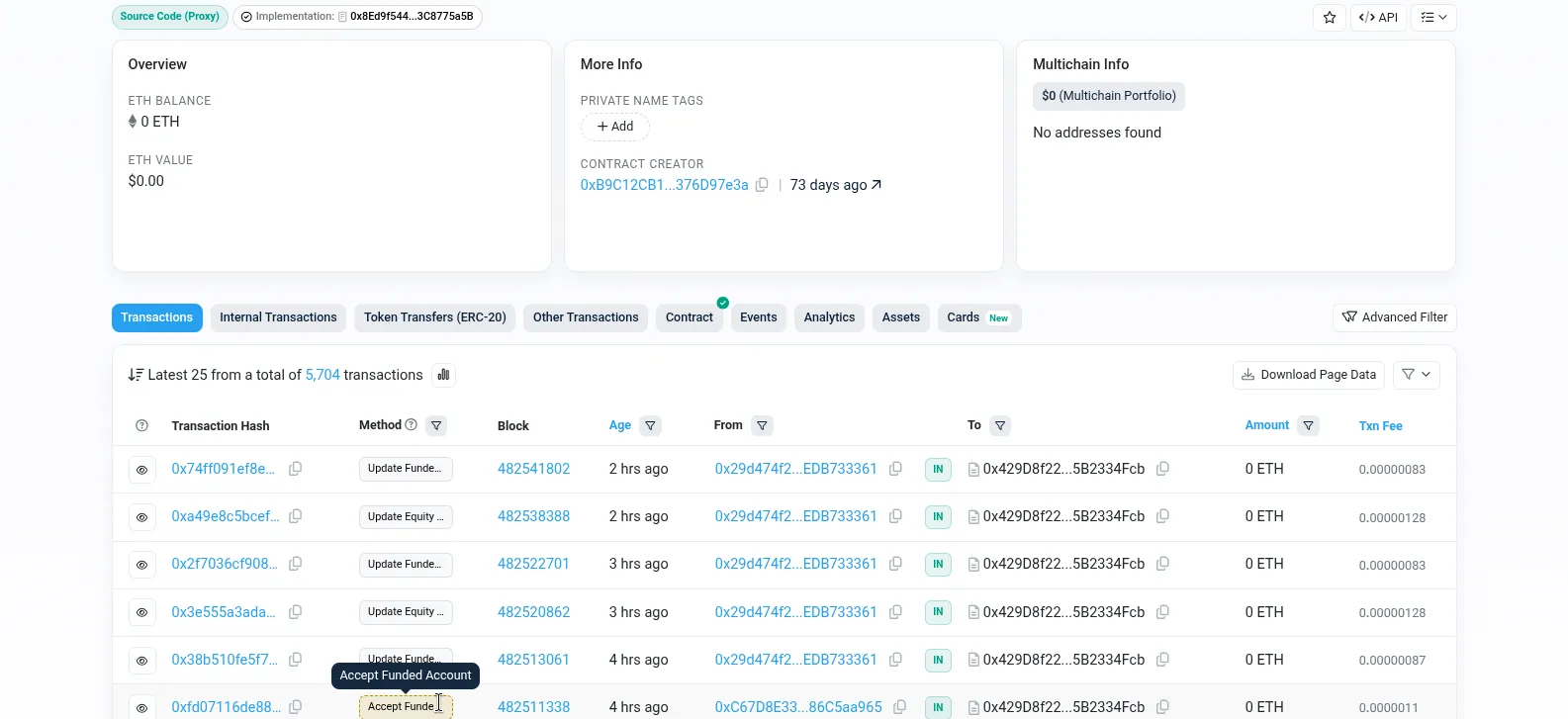
Task: Copy the To address in block 482541802 row
Action: pyautogui.click(x=1163, y=469)
